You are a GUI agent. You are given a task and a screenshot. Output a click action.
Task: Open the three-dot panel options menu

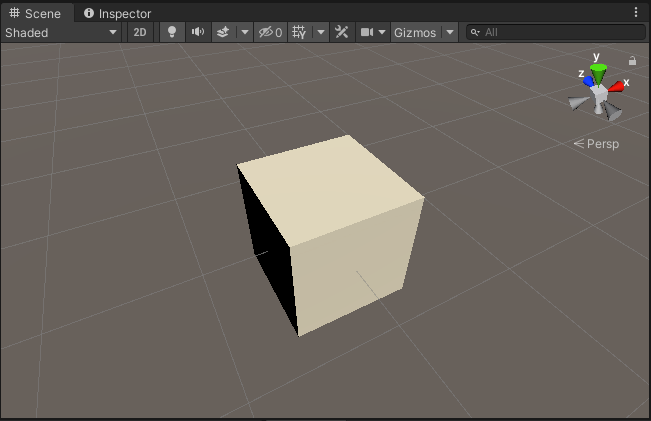point(636,12)
